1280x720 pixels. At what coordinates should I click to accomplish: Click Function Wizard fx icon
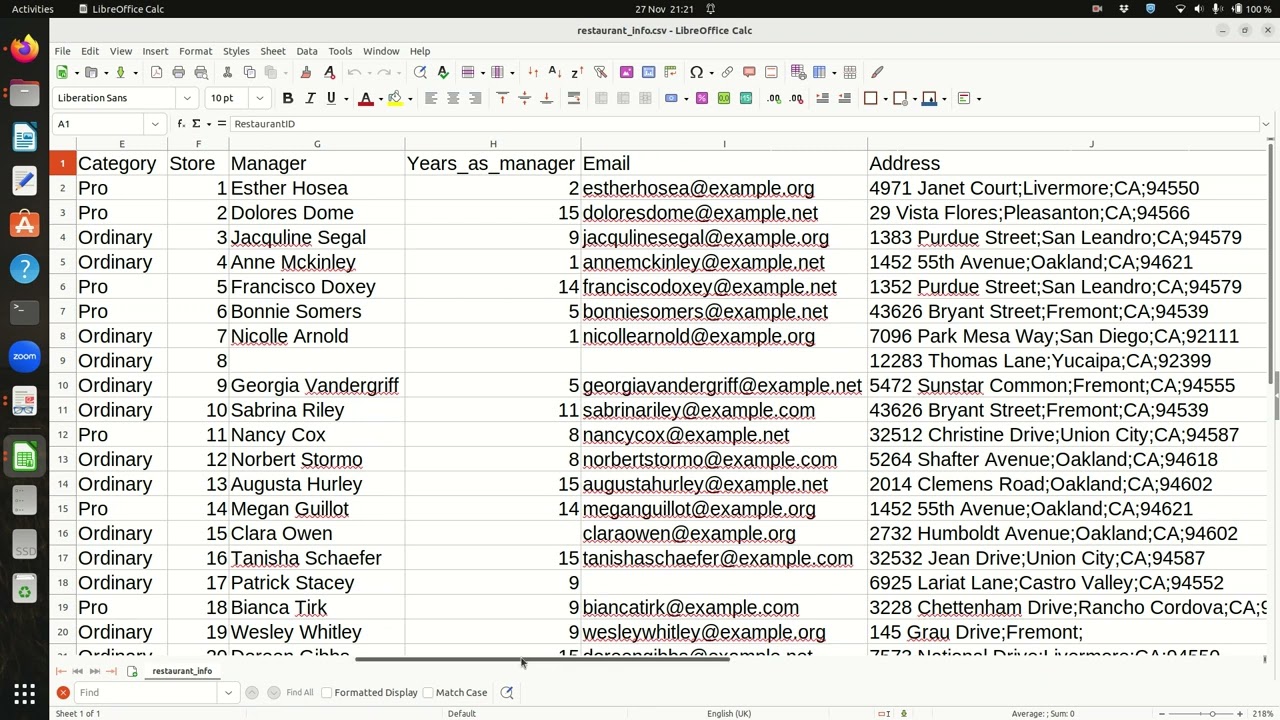pos(181,124)
